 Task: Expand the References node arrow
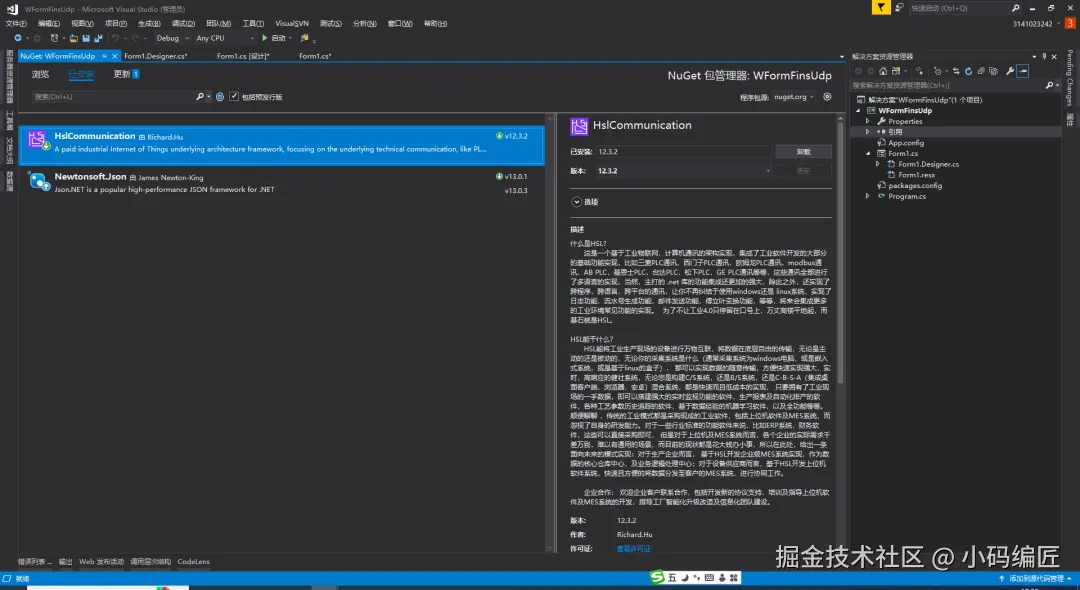(x=868, y=131)
